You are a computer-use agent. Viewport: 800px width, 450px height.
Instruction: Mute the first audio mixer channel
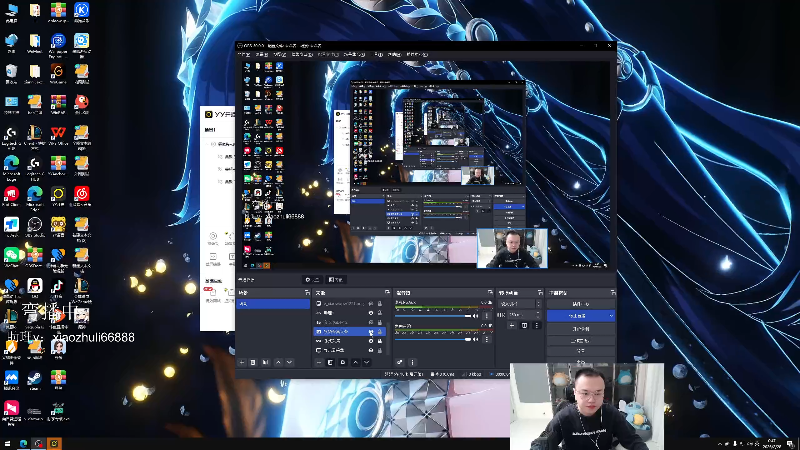click(476, 316)
